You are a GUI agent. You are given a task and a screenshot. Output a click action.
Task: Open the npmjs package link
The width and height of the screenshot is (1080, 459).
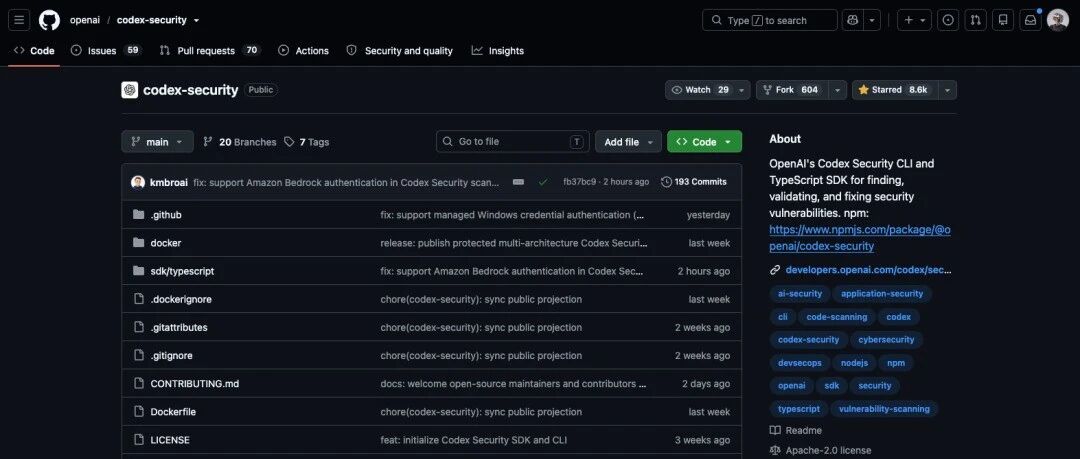click(860, 238)
